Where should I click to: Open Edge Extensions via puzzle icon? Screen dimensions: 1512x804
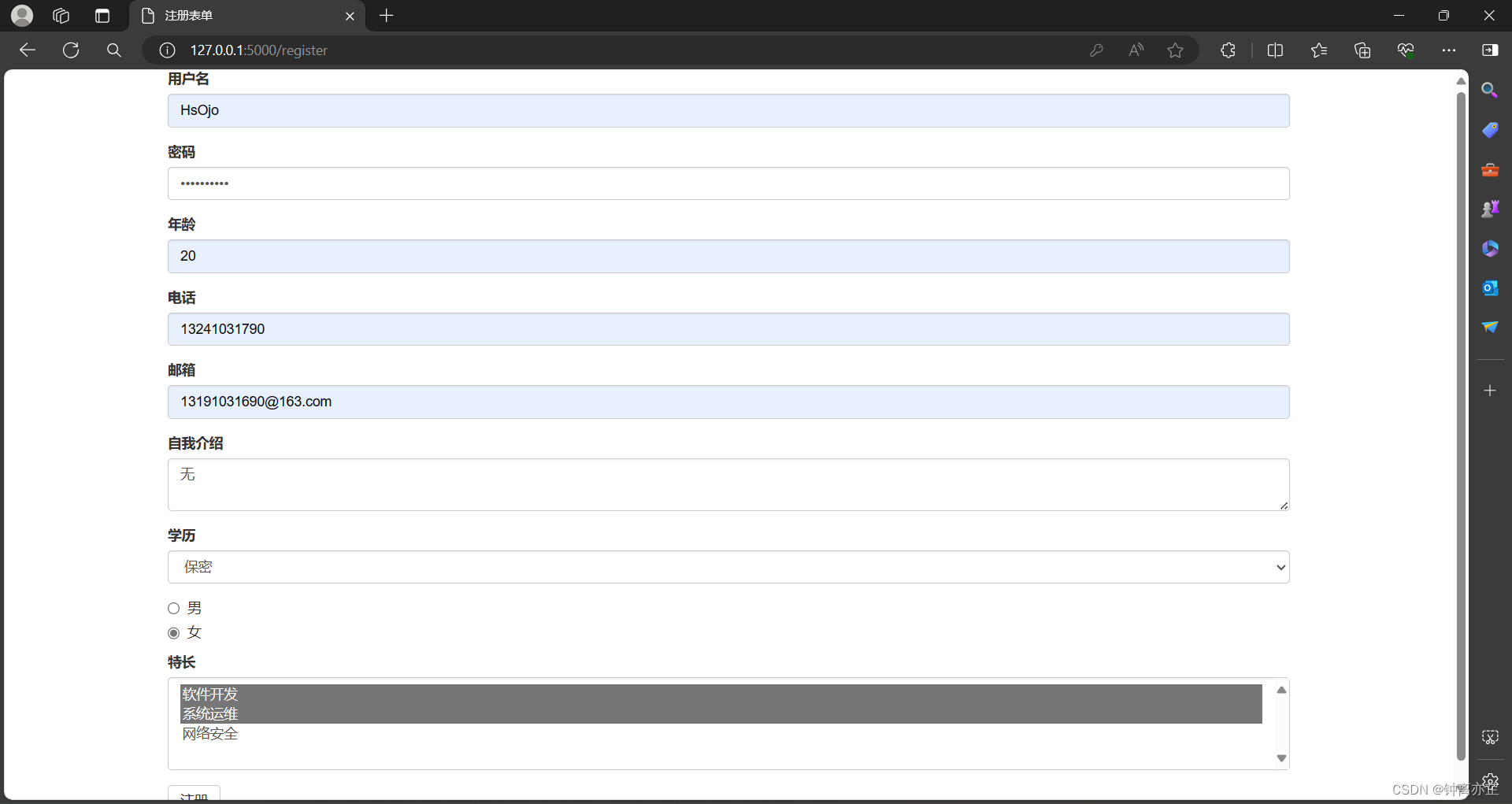1228,50
